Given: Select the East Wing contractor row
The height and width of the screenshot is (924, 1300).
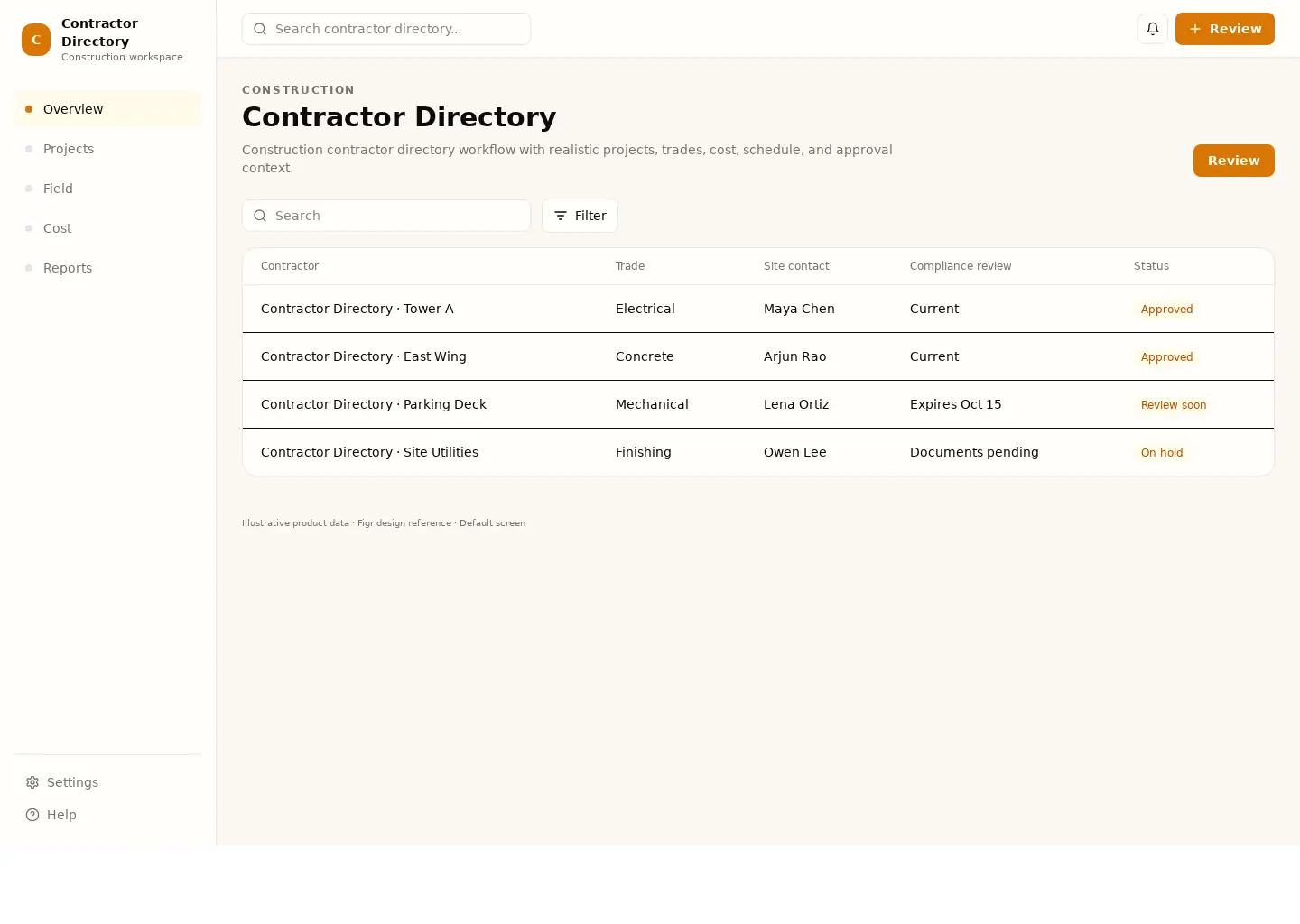Looking at the screenshot, I should click(758, 356).
